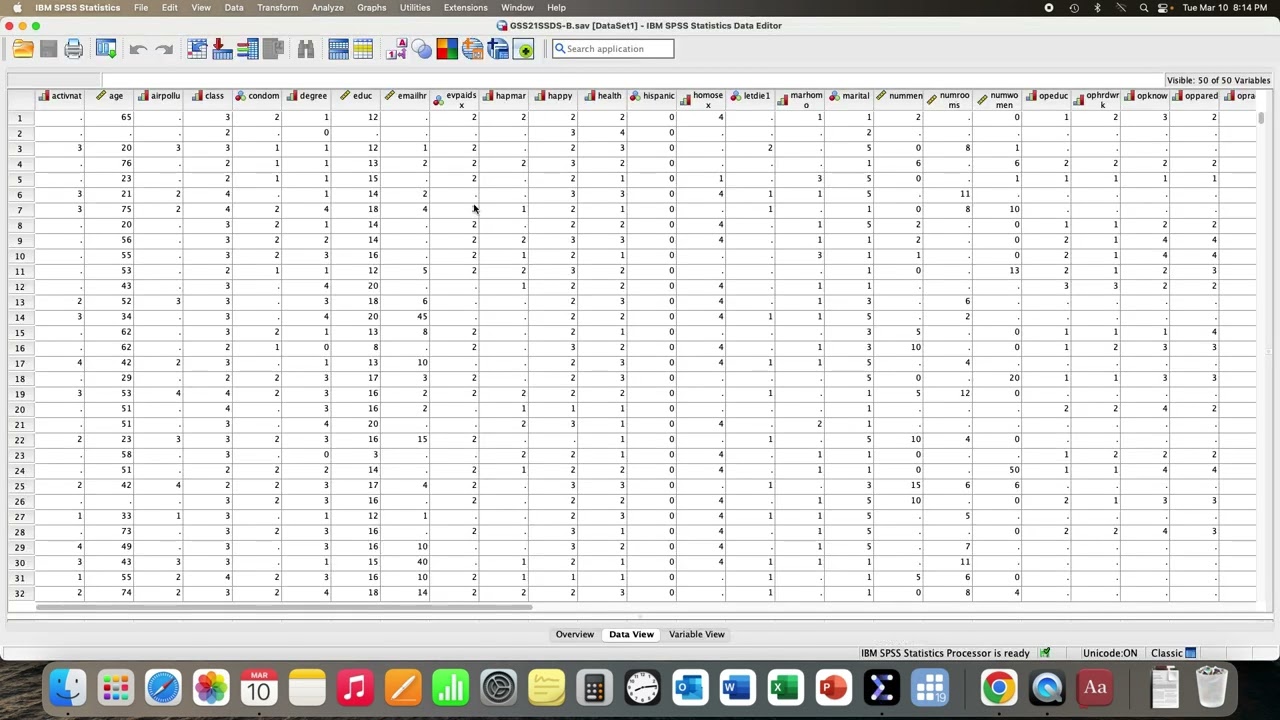Click IBM SPSS Statistics Processor is ready
Viewport: 1280px width, 720px height.
tap(945, 653)
